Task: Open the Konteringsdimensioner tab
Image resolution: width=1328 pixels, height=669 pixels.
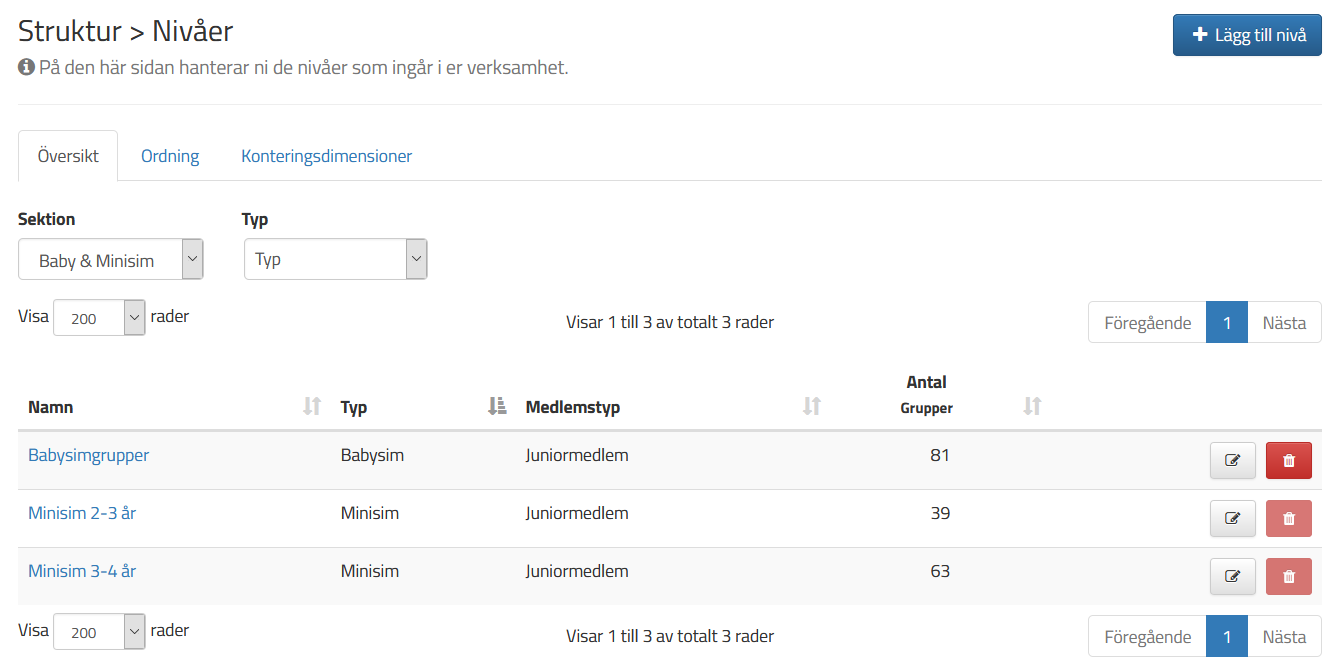Action: (326, 156)
